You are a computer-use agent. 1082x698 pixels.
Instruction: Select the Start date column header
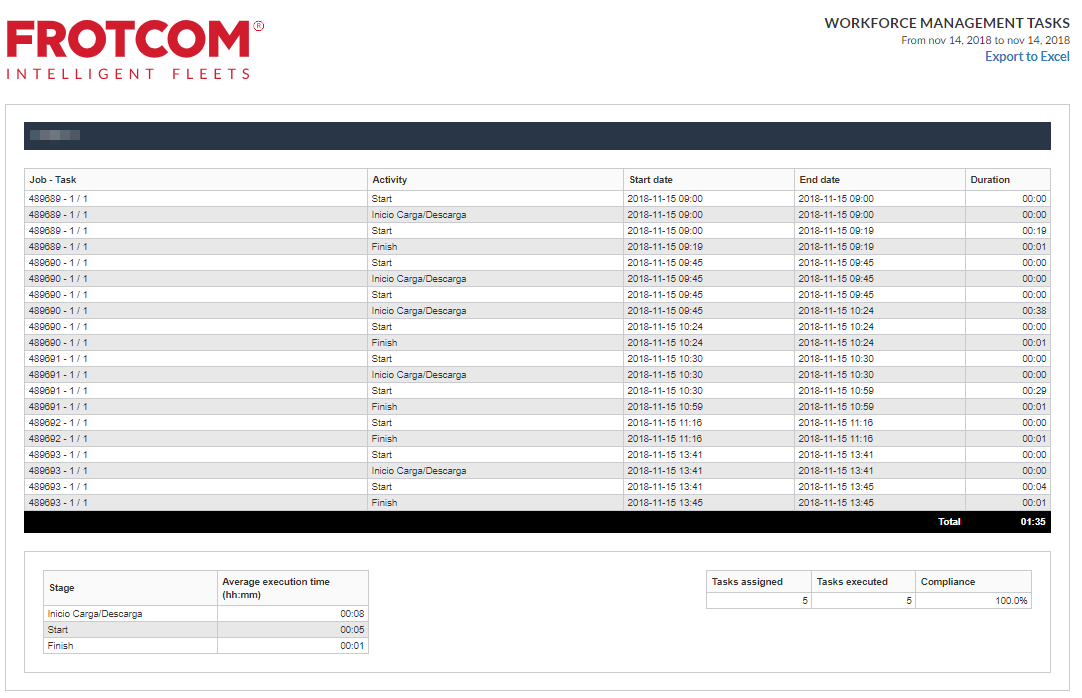(x=651, y=180)
